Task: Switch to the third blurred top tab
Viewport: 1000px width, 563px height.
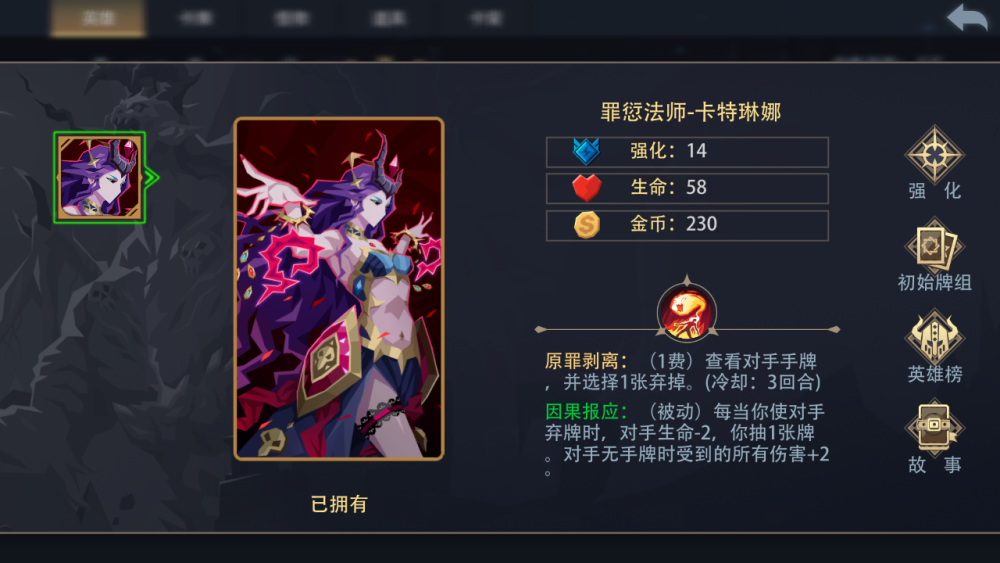Action: pos(292,18)
